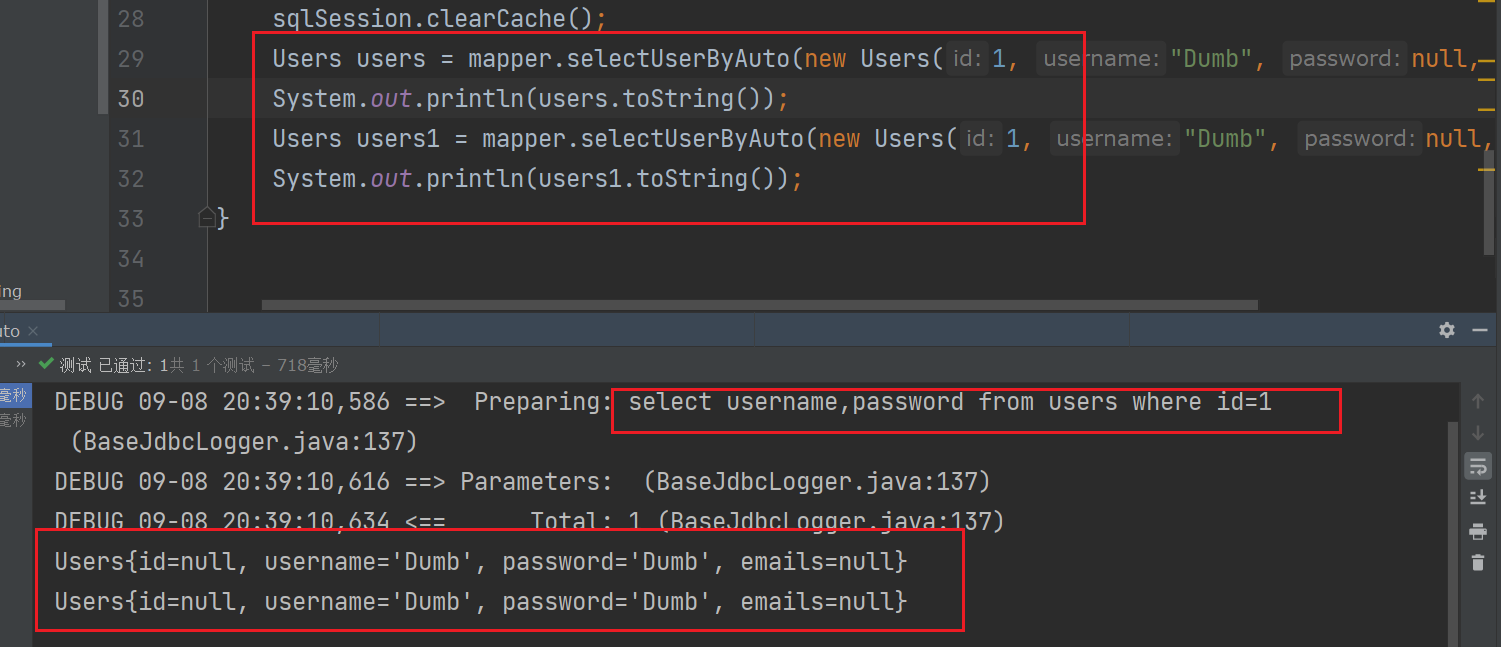Click the username parameter hint on line 29
Image resolution: width=1501 pixels, height=647 pixels.
1100,59
